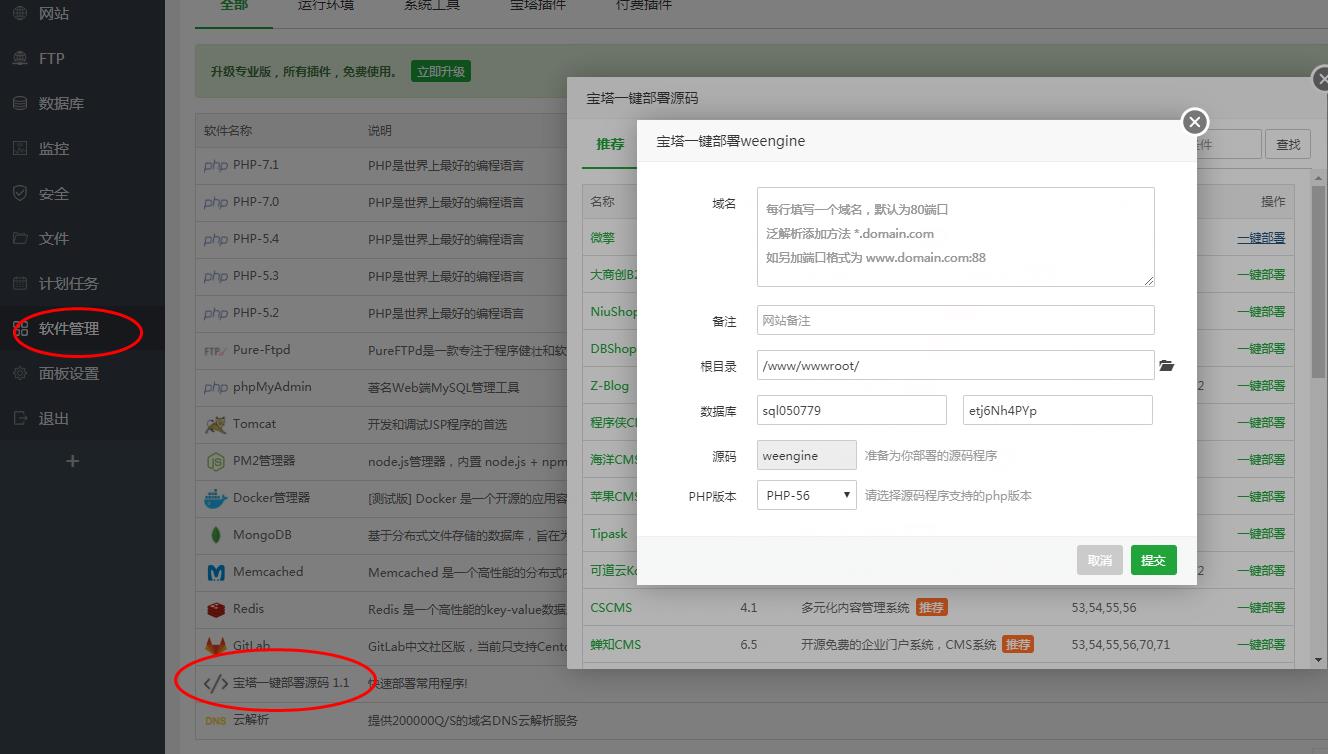Screen dimensions: 1328x754
Task: Click 一键部署 link for 微擎 row
Action: pos(1261,238)
